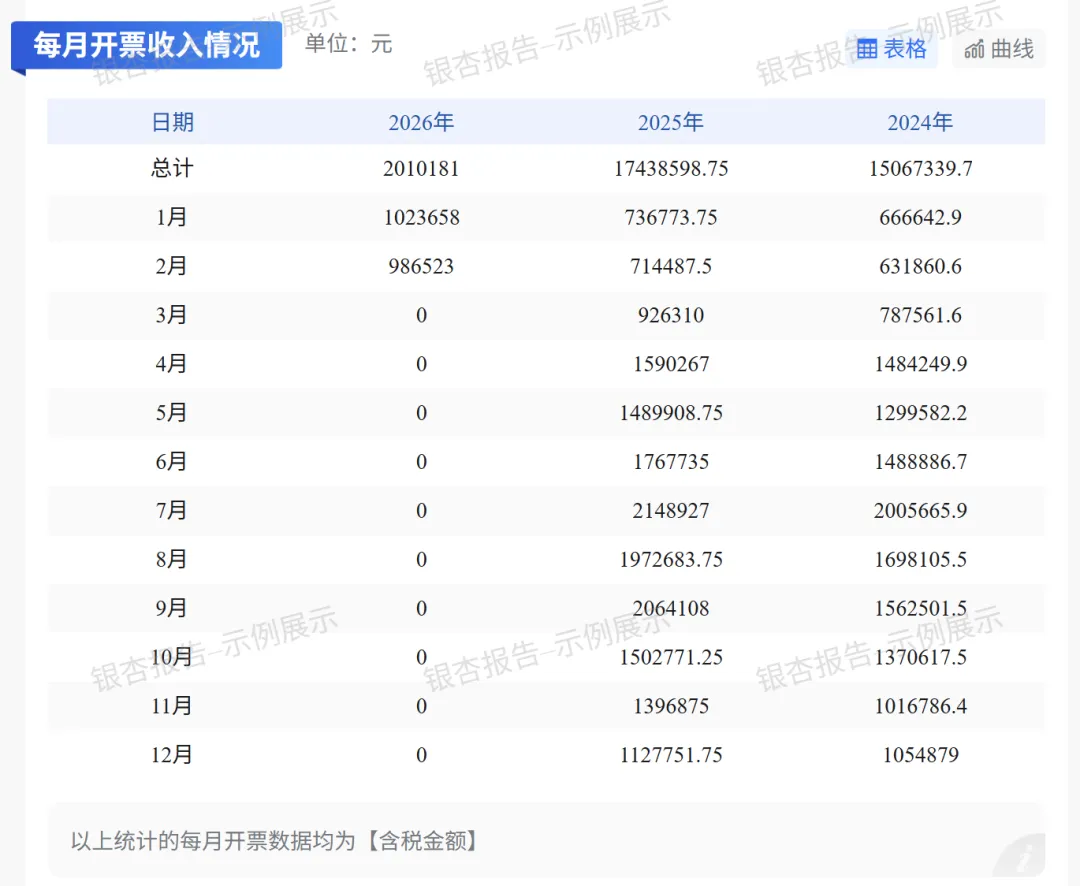The height and width of the screenshot is (886, 1080).
Task: Select the 2025年 column header
Action: tap(670, 122)
